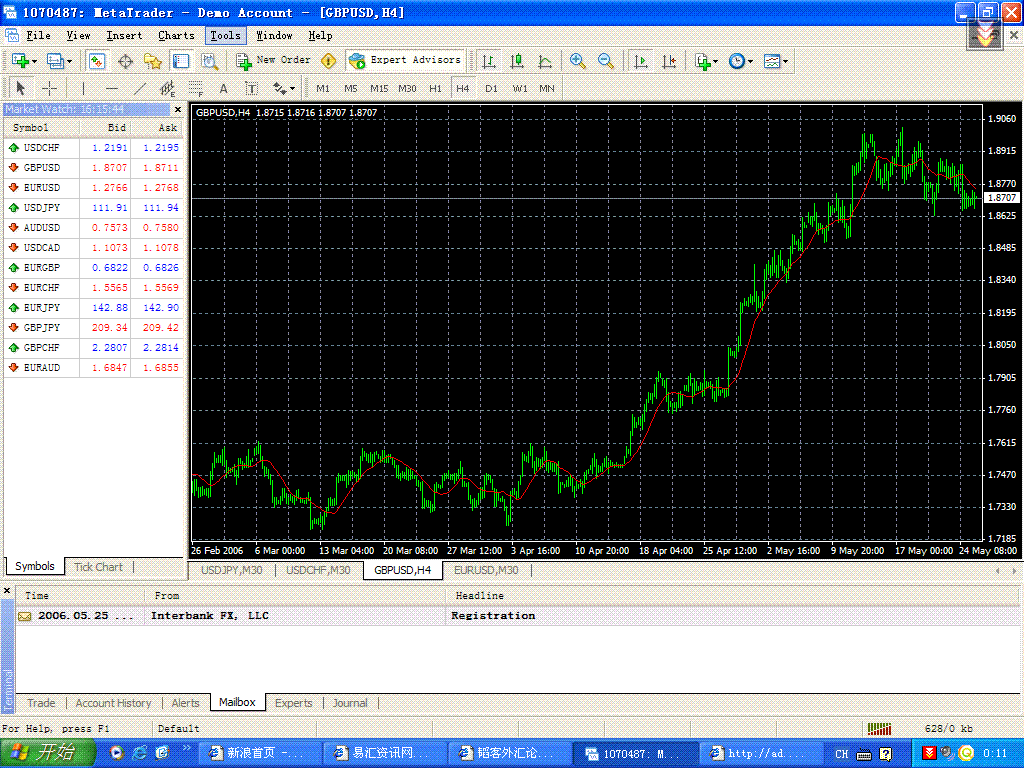Select the text label T tool

pyautogui.click(x=251, y=88)
